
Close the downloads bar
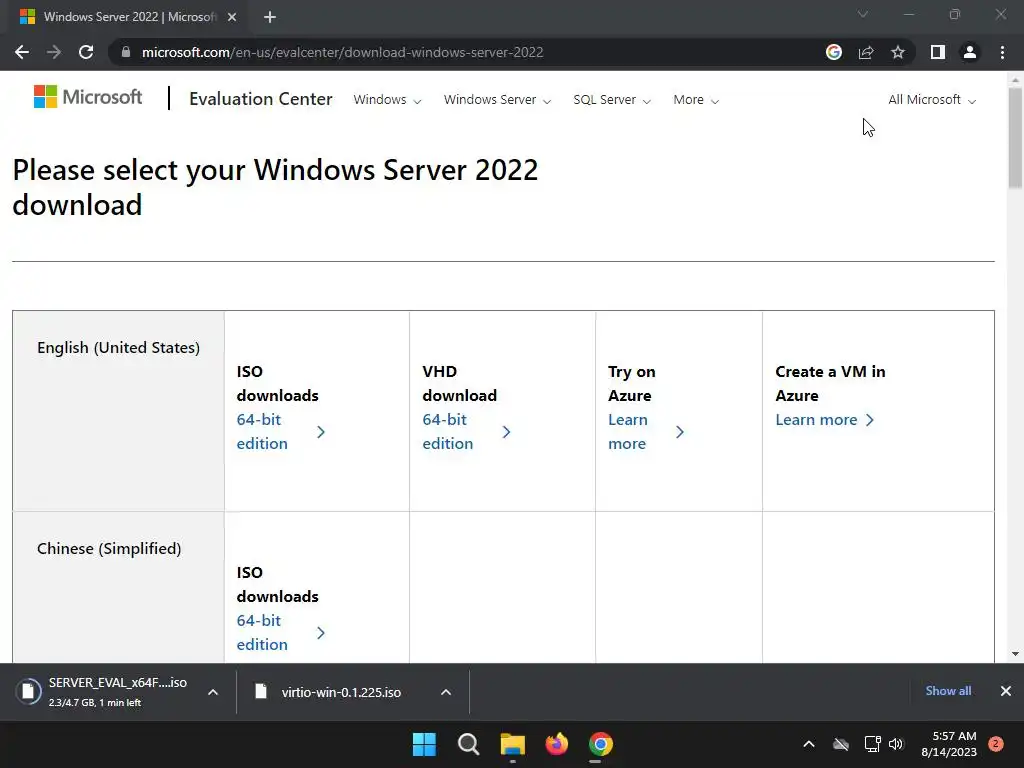[1006, 691]
